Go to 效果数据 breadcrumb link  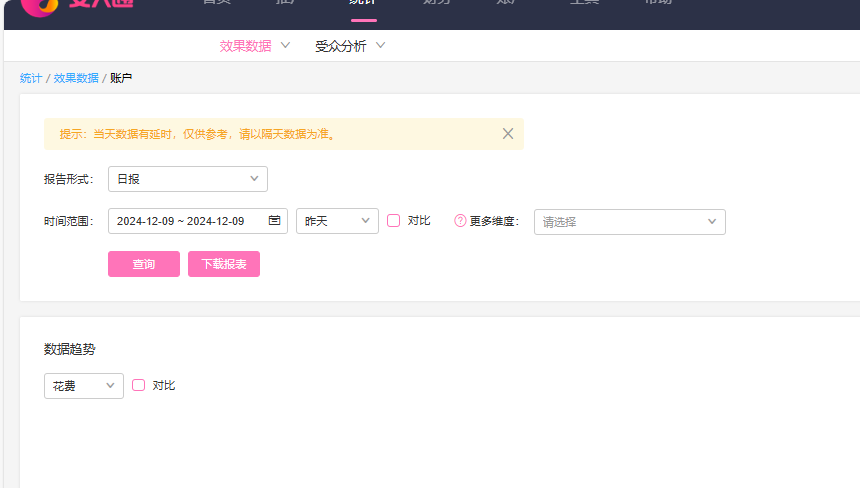76,78
